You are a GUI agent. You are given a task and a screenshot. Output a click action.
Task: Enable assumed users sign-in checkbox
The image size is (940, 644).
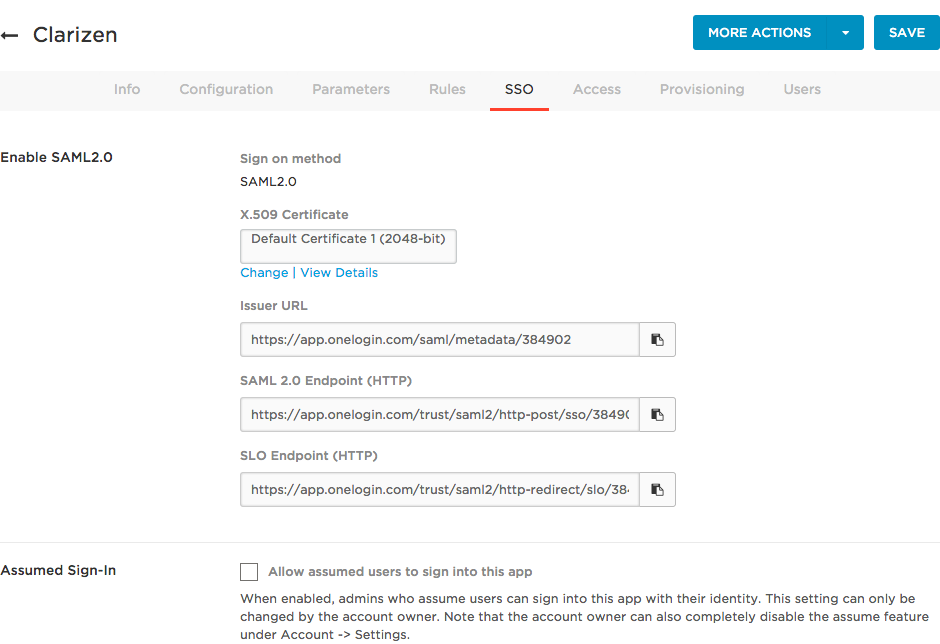click(249, 571)
